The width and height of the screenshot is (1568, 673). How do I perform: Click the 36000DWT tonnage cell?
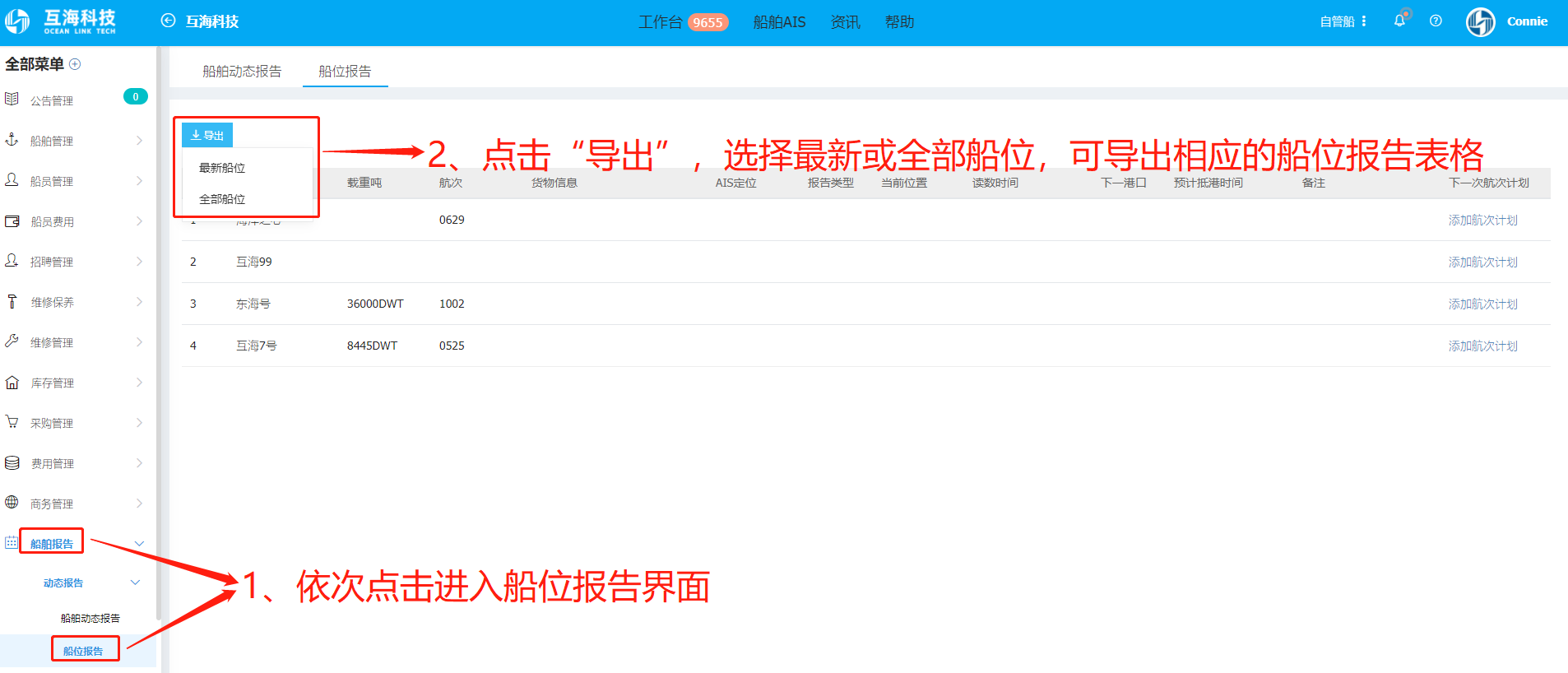point(375,304)
